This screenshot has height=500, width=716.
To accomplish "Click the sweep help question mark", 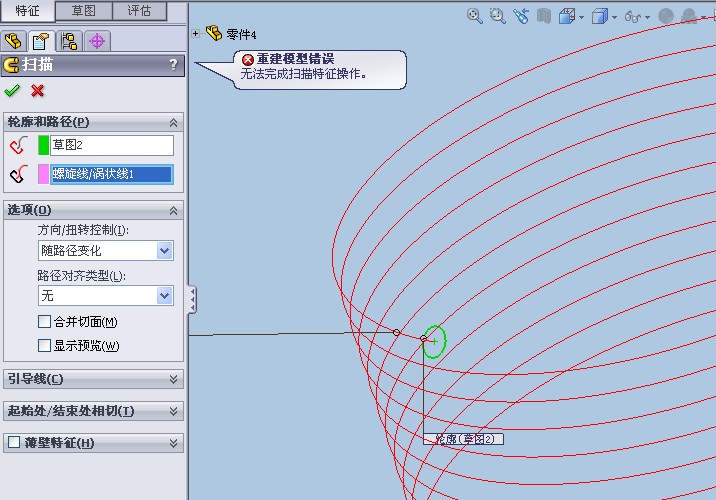I will pos(173,65).
